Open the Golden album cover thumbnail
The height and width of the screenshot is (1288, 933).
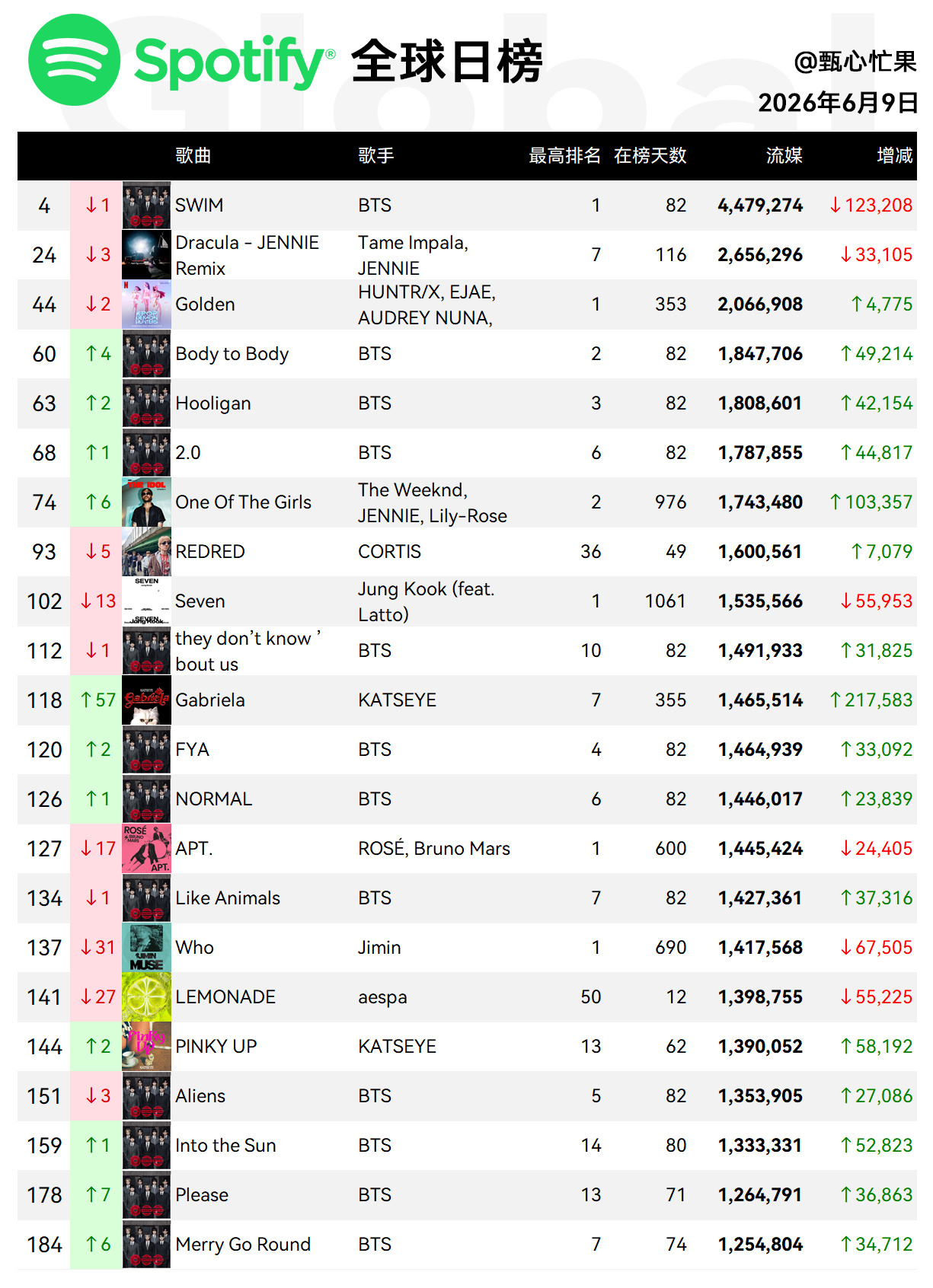click(147, 304)
